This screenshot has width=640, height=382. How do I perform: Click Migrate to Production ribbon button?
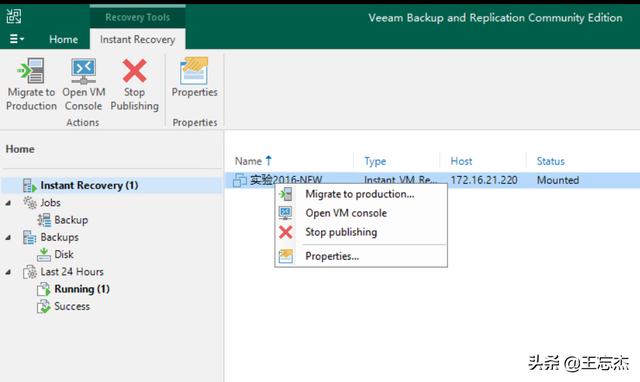pos(31,84)
